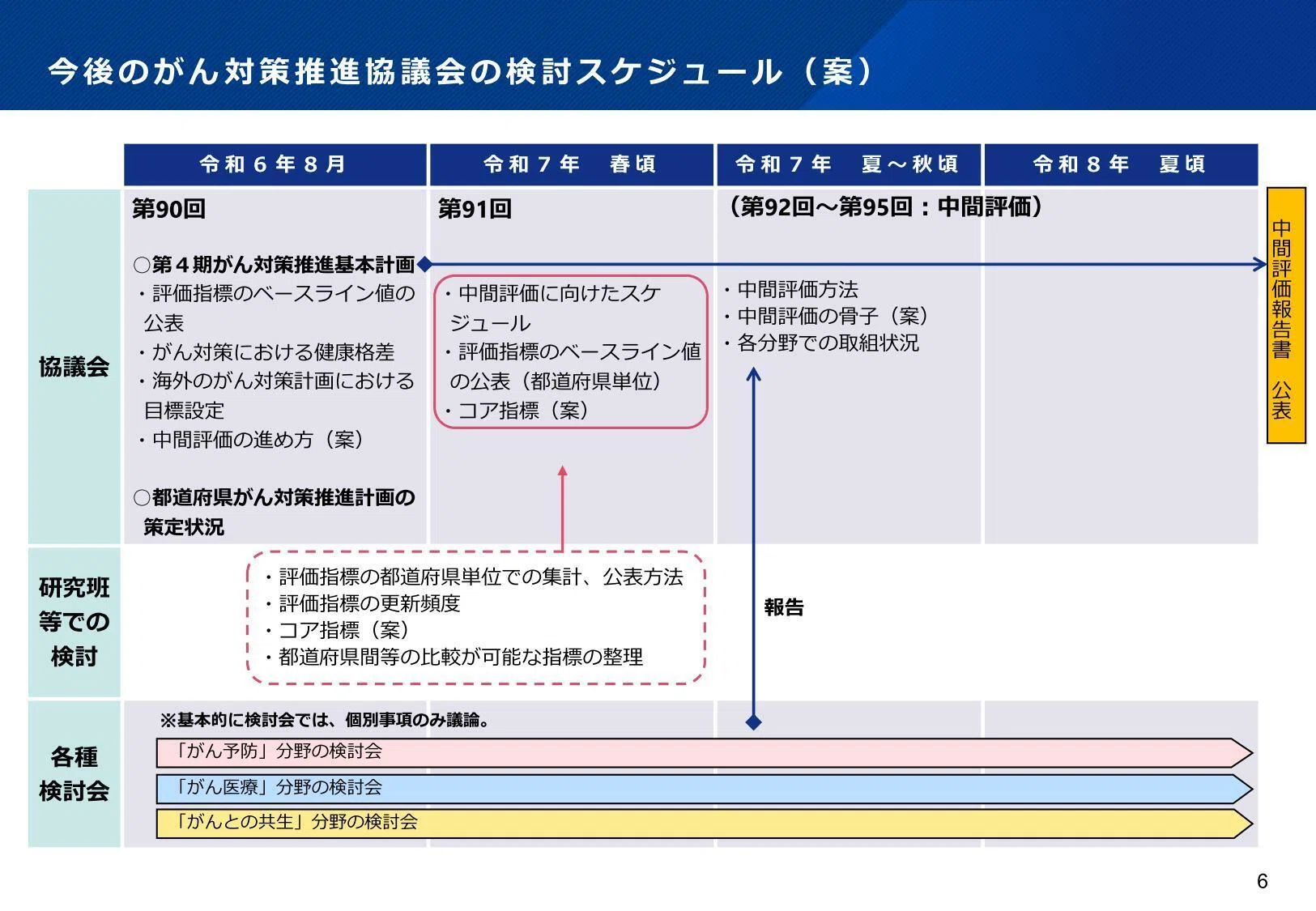The image size is (1316, 911).
Task: Click the 第90回 heading
Action: pos(169,209)
